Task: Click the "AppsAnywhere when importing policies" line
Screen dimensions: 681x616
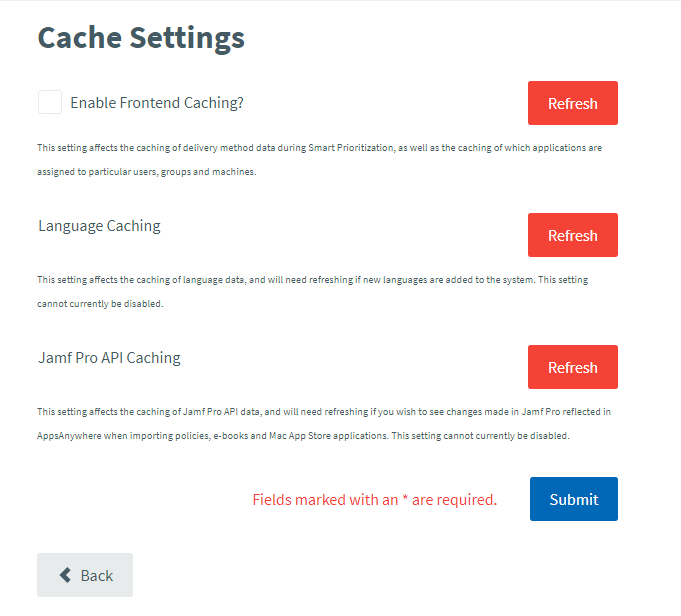Action: [x=303, y=436]
